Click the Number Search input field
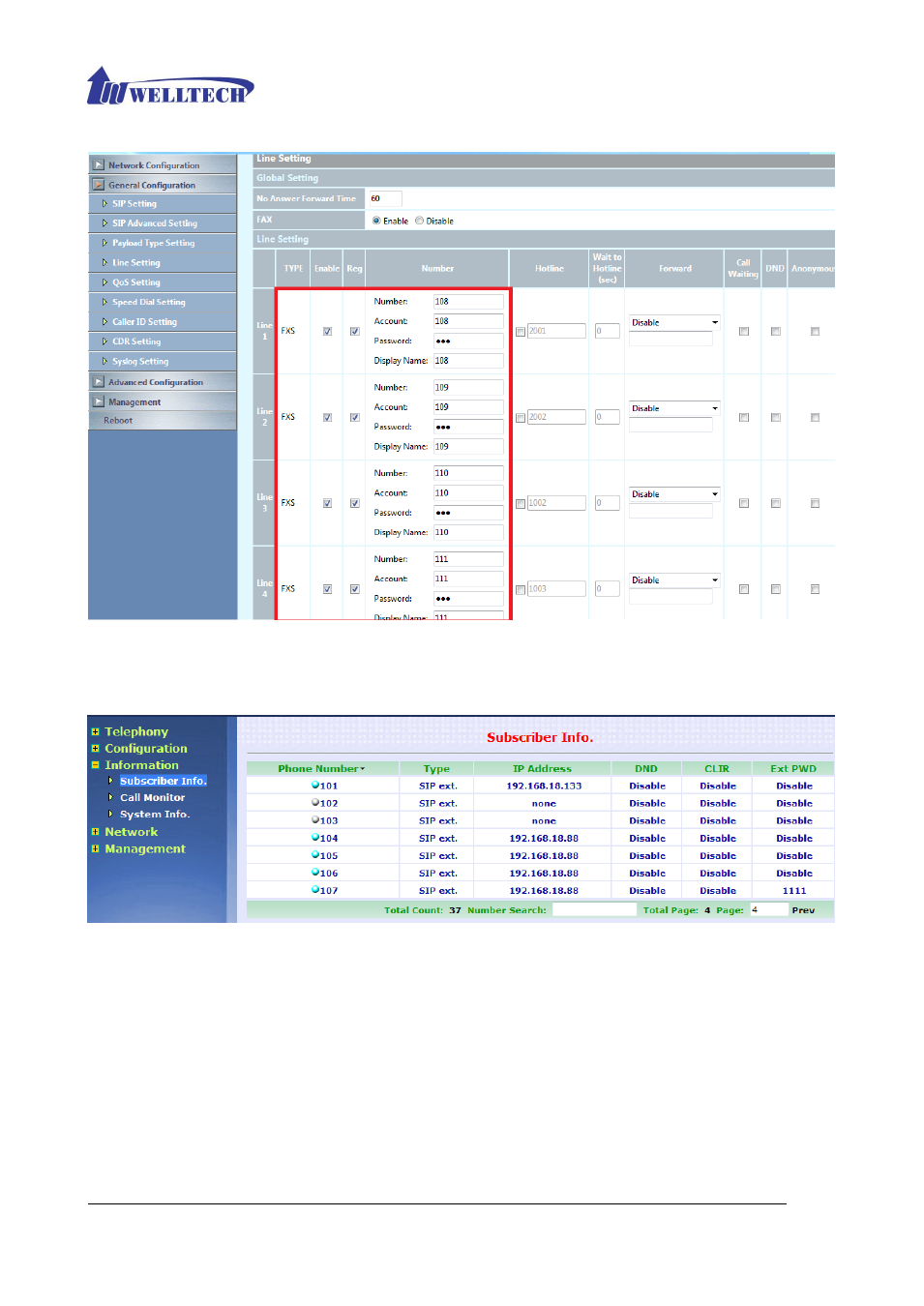The image size is (924, 1306). point(594,910)
